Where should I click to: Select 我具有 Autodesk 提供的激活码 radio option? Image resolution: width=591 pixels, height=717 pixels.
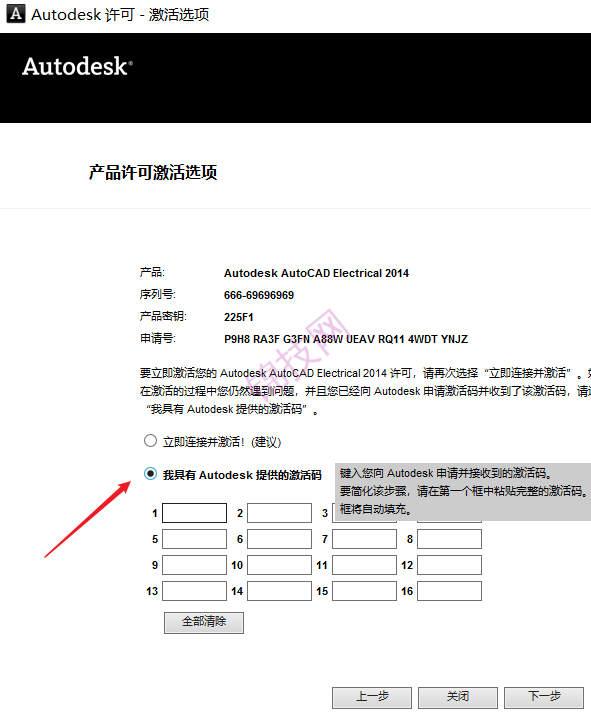[x=150, y=474]
